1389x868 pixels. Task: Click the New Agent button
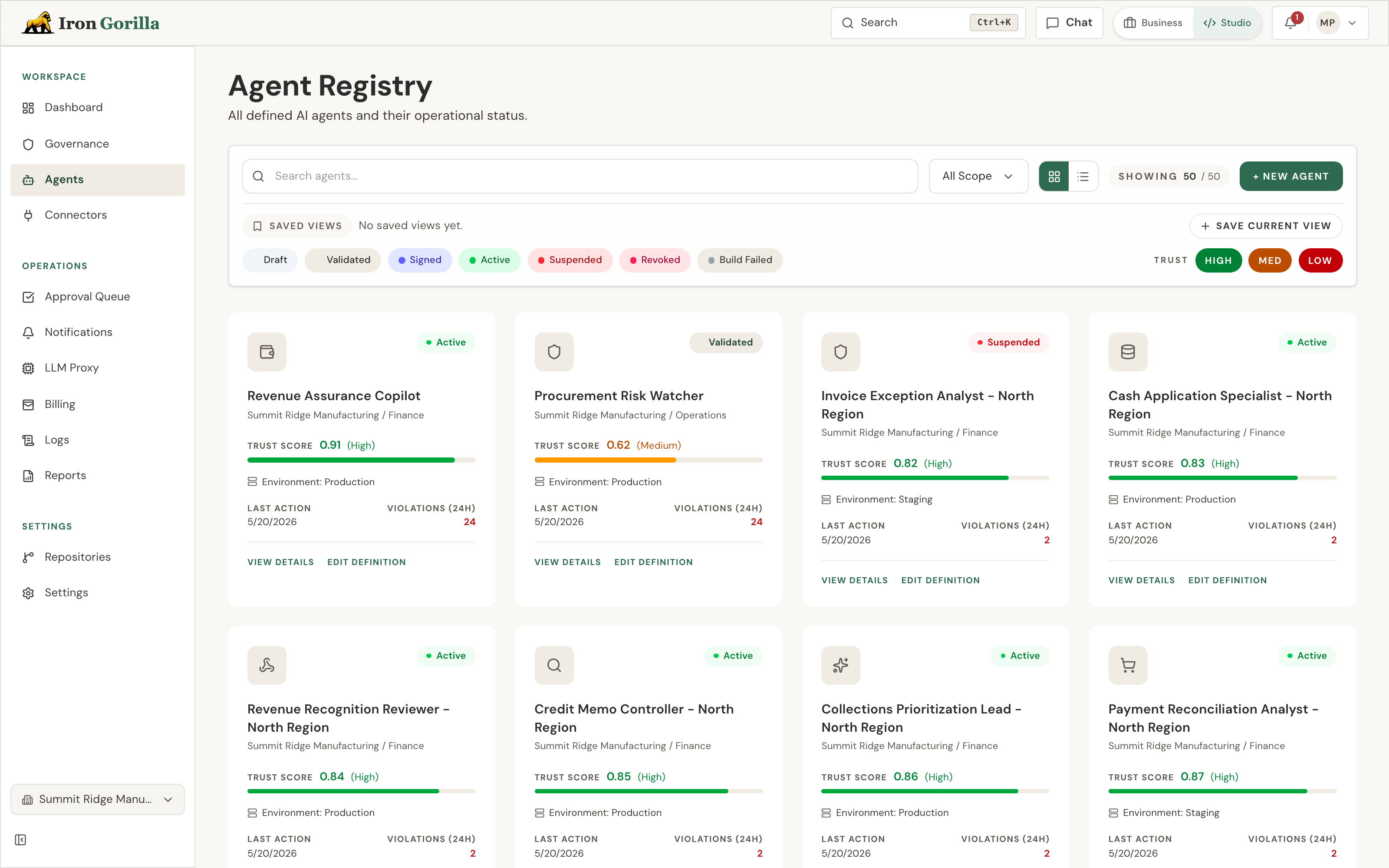tap(1291, 176)
